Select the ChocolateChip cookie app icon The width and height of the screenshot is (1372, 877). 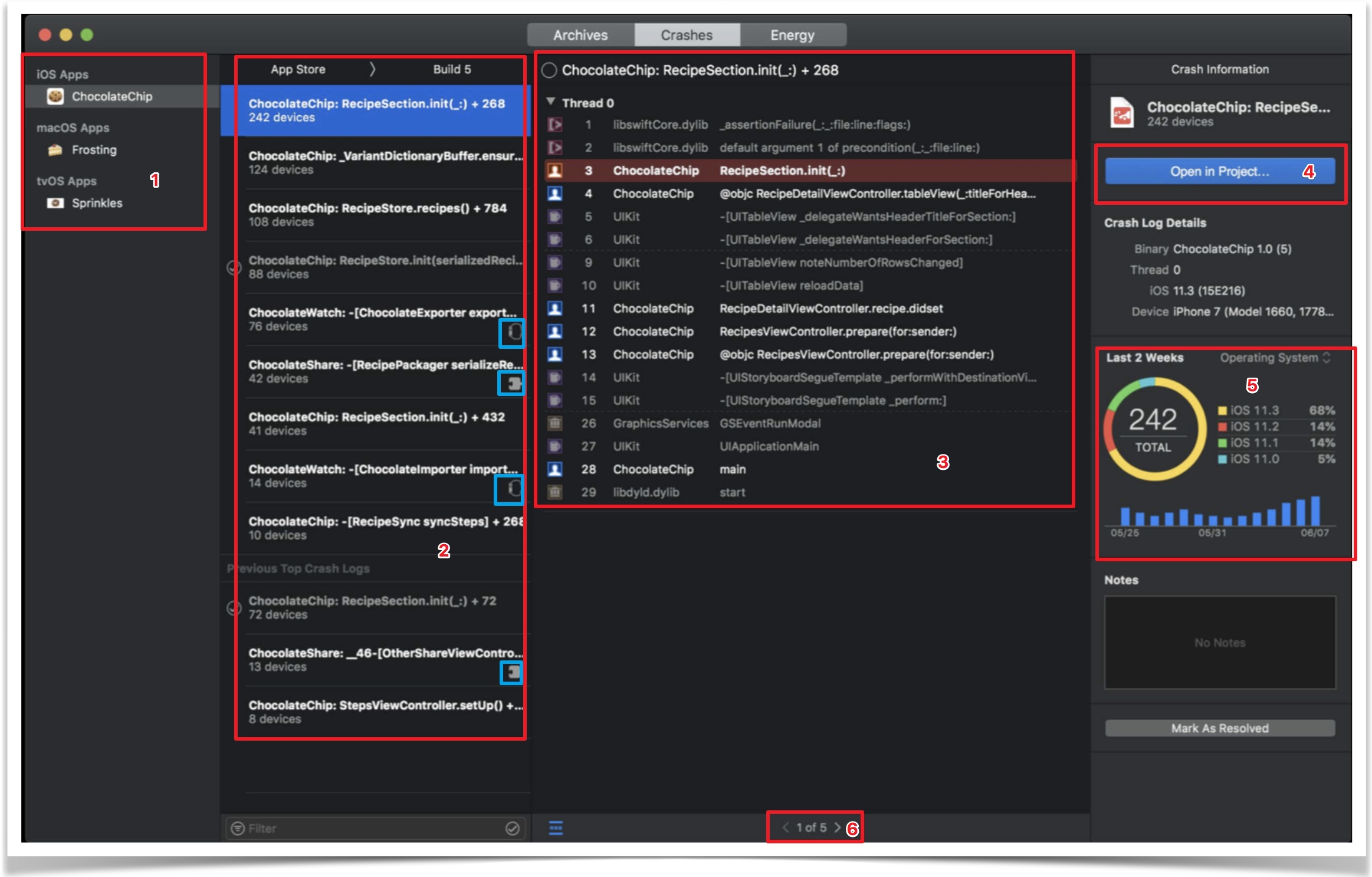pyautogui.click(x=55, y=96)
